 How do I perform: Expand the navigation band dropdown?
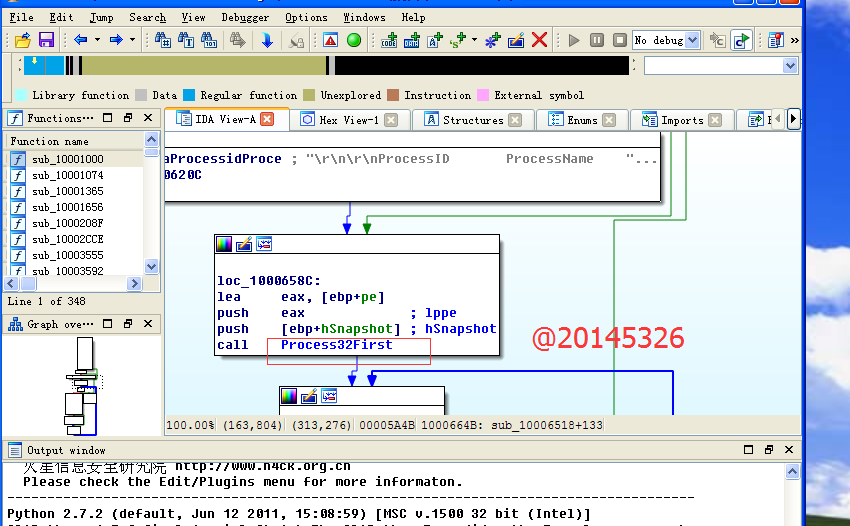[x=790, y=66]
